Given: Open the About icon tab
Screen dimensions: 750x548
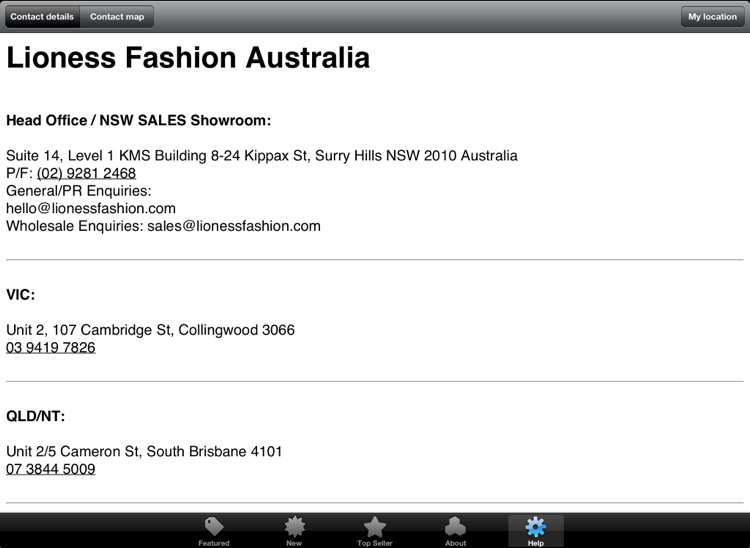Looking at the screenshot, I should [455, 531].
